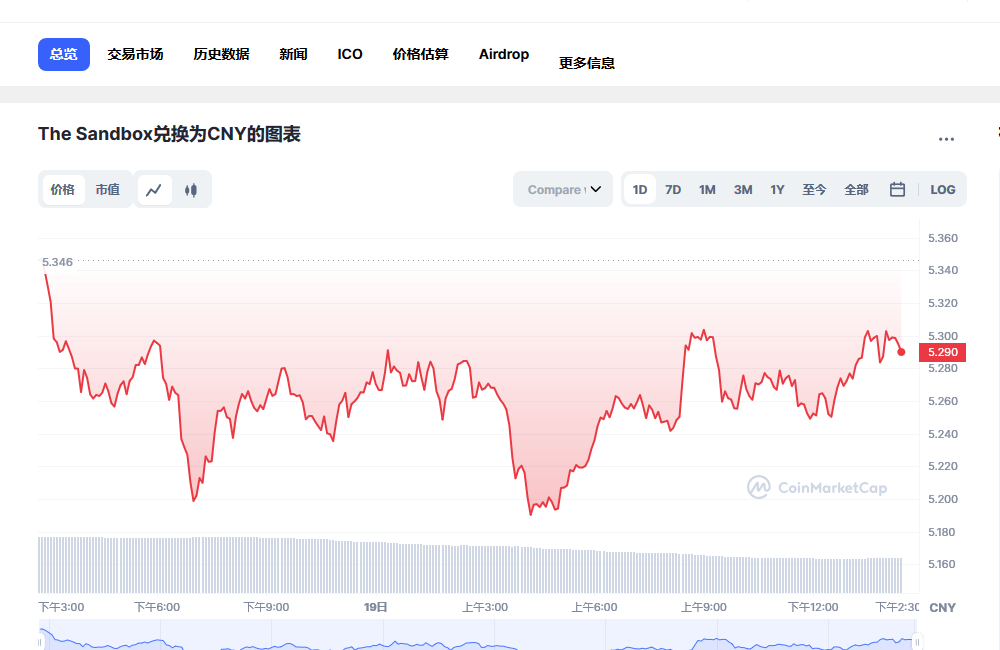Click the 5.200 price axis label
This screenshot has width=1000, height=650.
point(943,499)
